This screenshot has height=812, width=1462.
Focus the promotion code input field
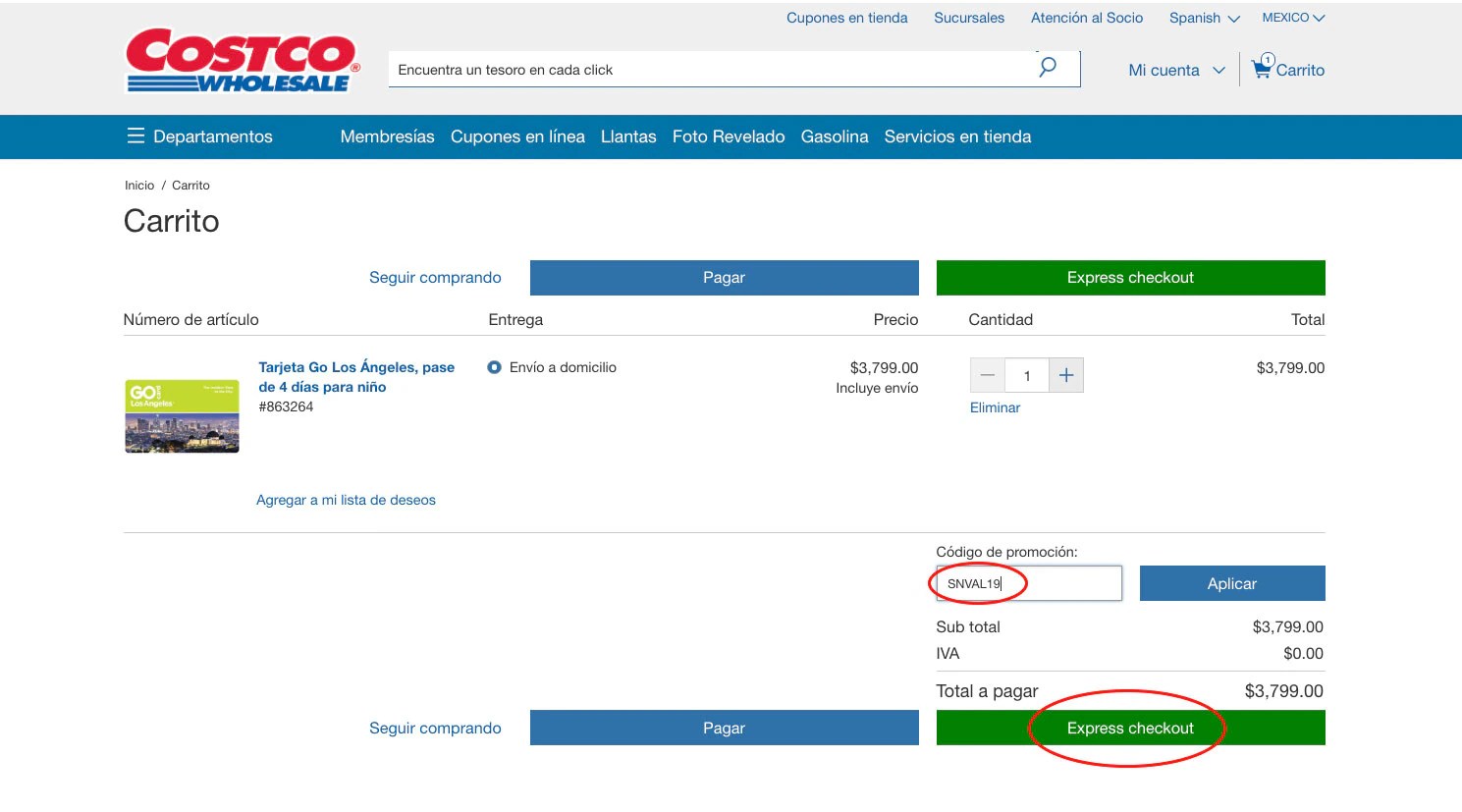point(1029,583)
